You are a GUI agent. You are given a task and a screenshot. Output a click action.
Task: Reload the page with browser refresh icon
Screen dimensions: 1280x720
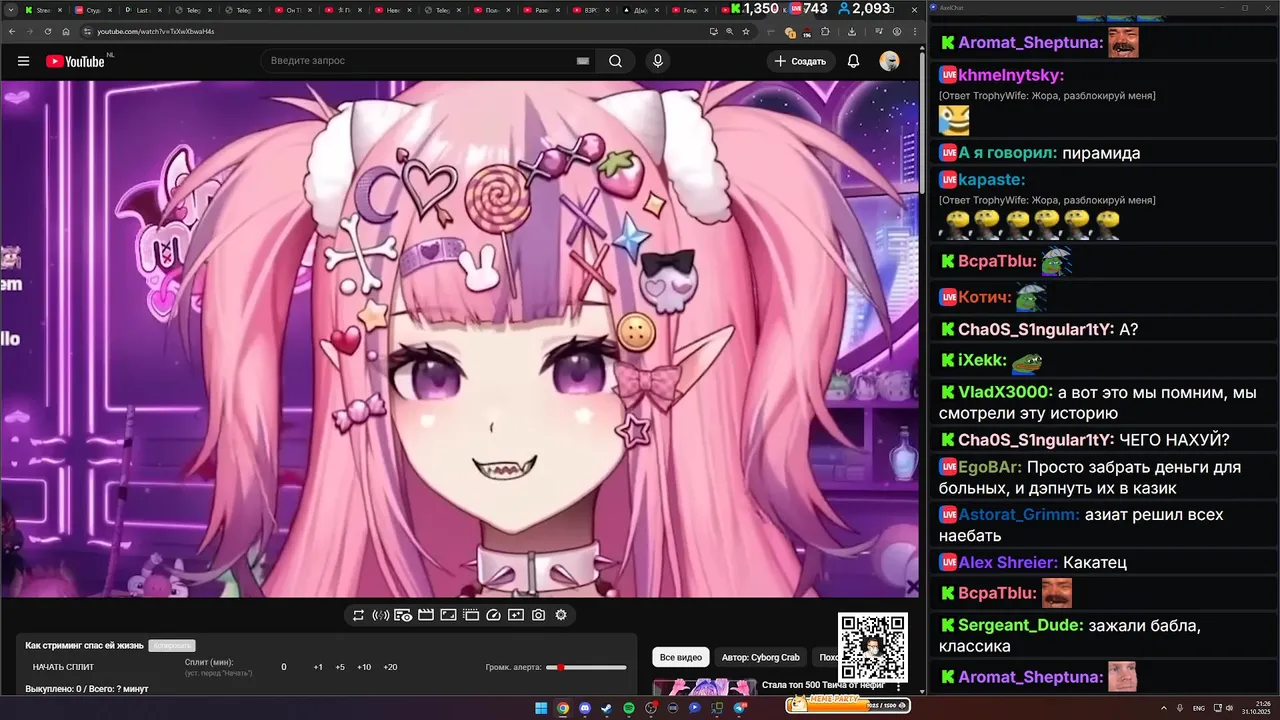[x=48, y=31]
